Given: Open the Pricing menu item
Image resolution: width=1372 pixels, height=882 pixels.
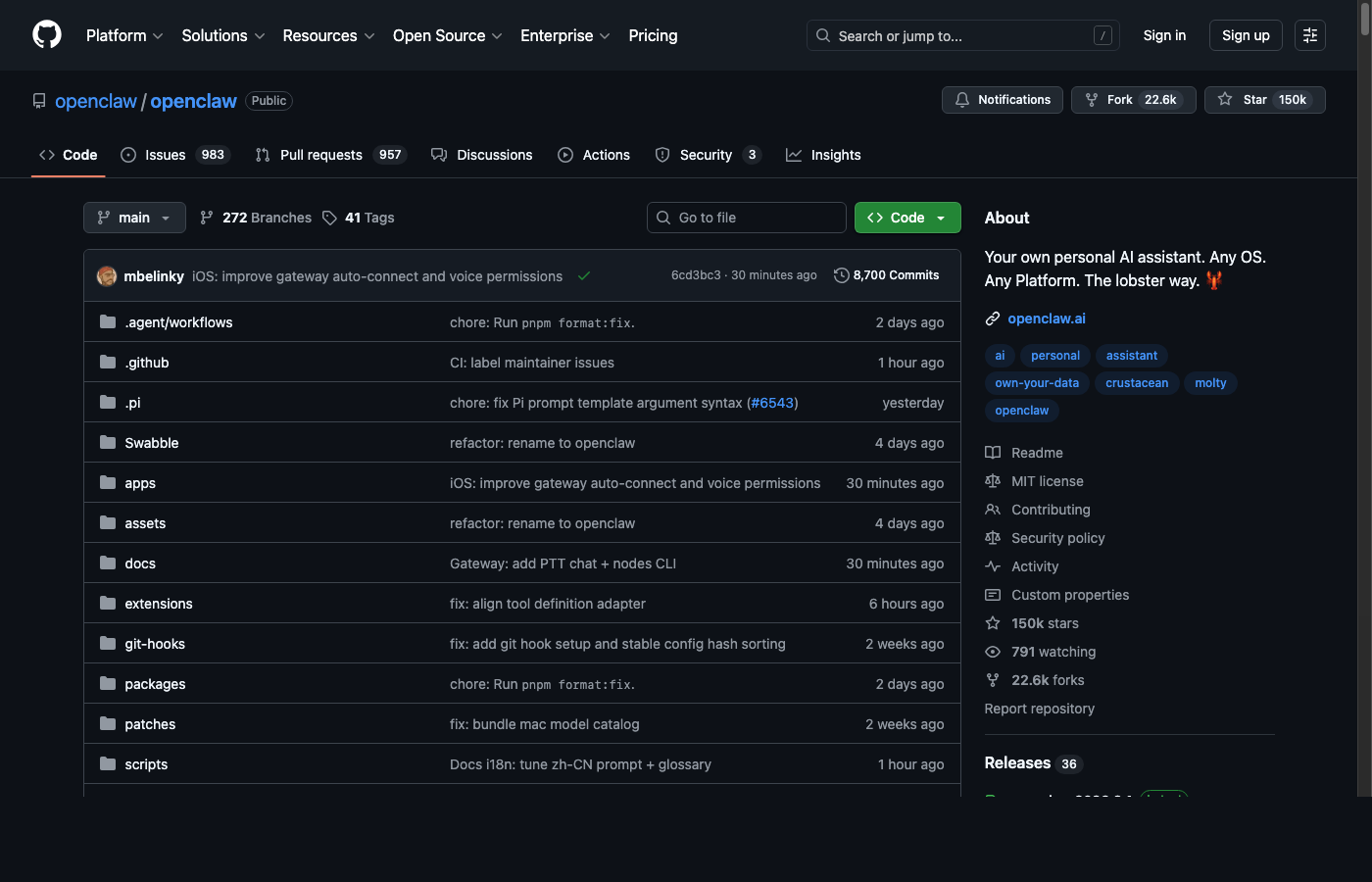Looking at the screenshot, I should point(653,35).
